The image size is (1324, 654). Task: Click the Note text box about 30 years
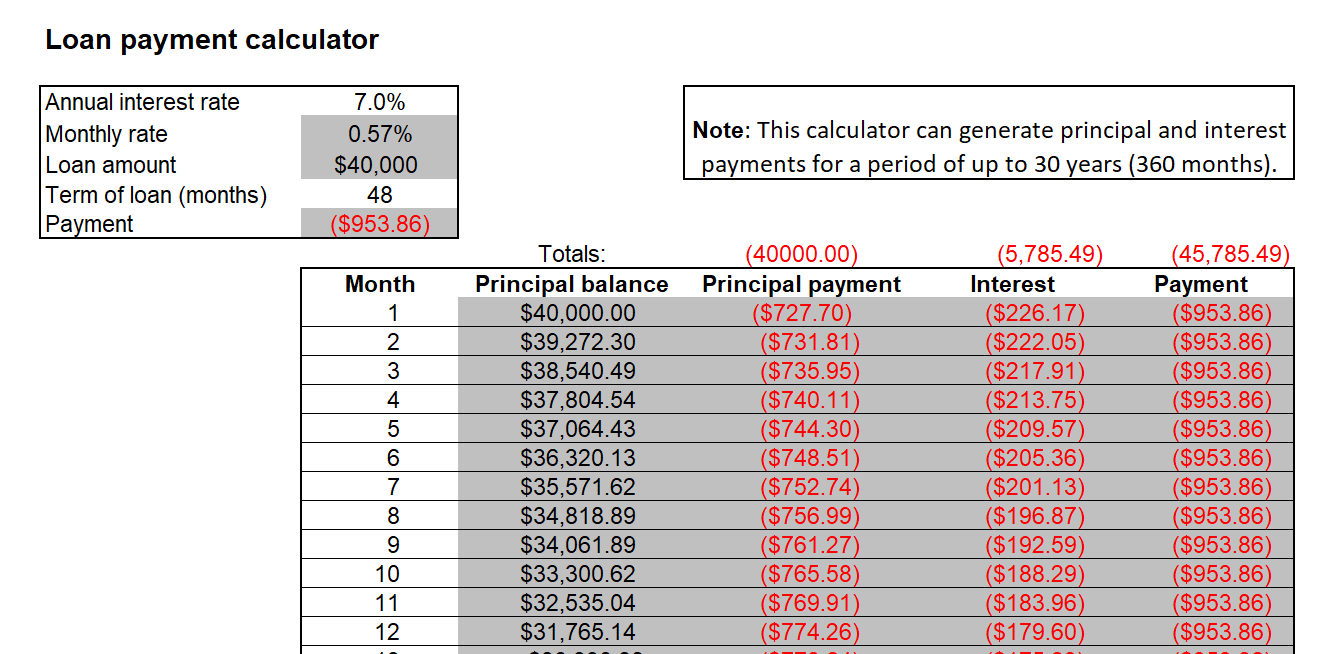click(989, 133)
